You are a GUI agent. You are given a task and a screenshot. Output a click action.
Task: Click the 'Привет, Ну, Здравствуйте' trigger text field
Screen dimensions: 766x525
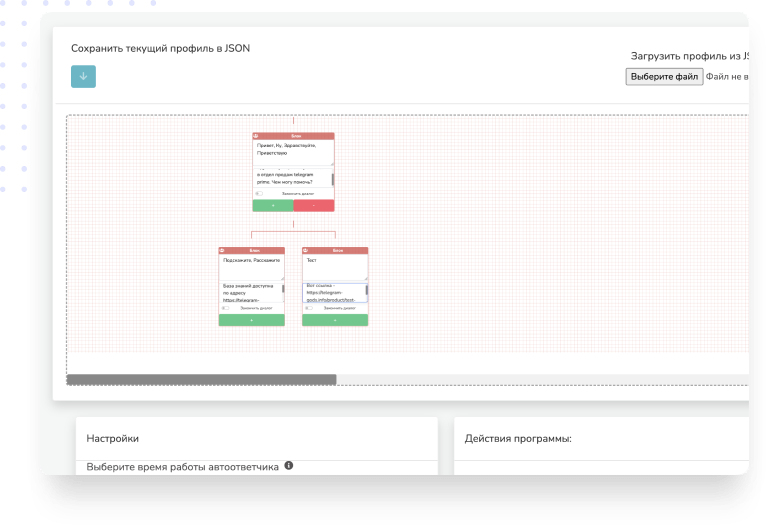[292, 151]
